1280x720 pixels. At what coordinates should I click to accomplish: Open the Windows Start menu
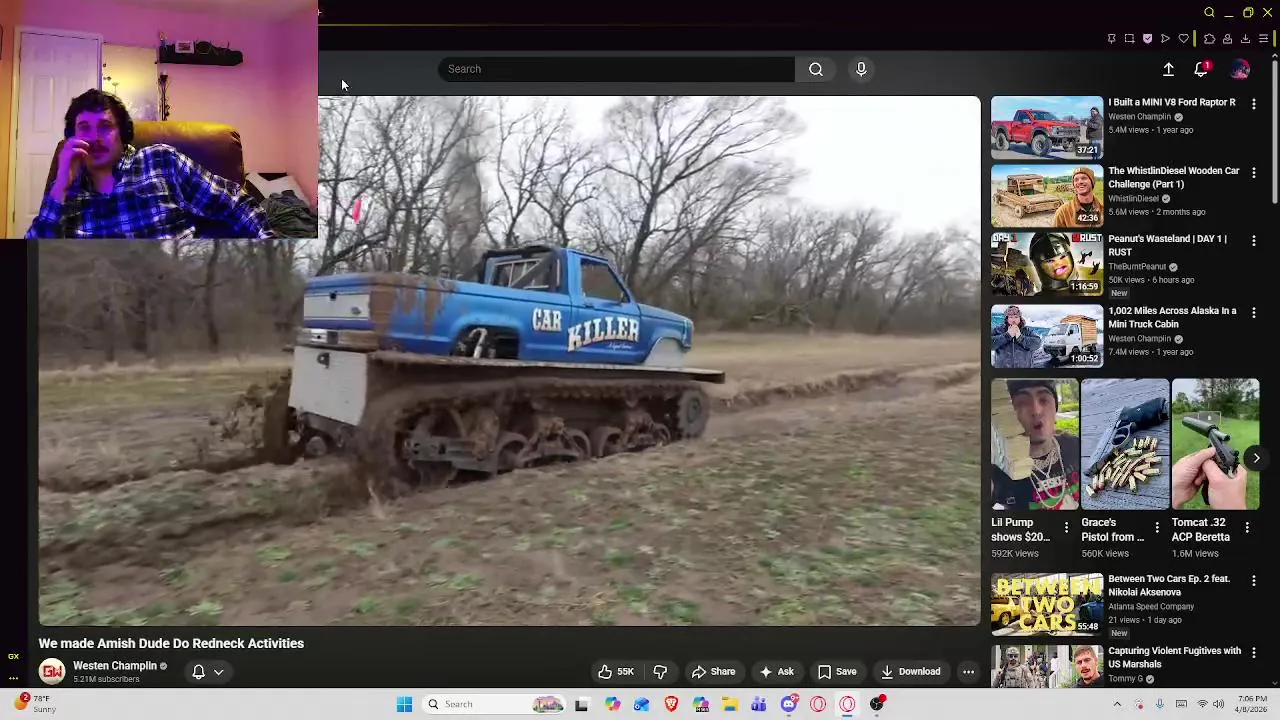(404, 704)
